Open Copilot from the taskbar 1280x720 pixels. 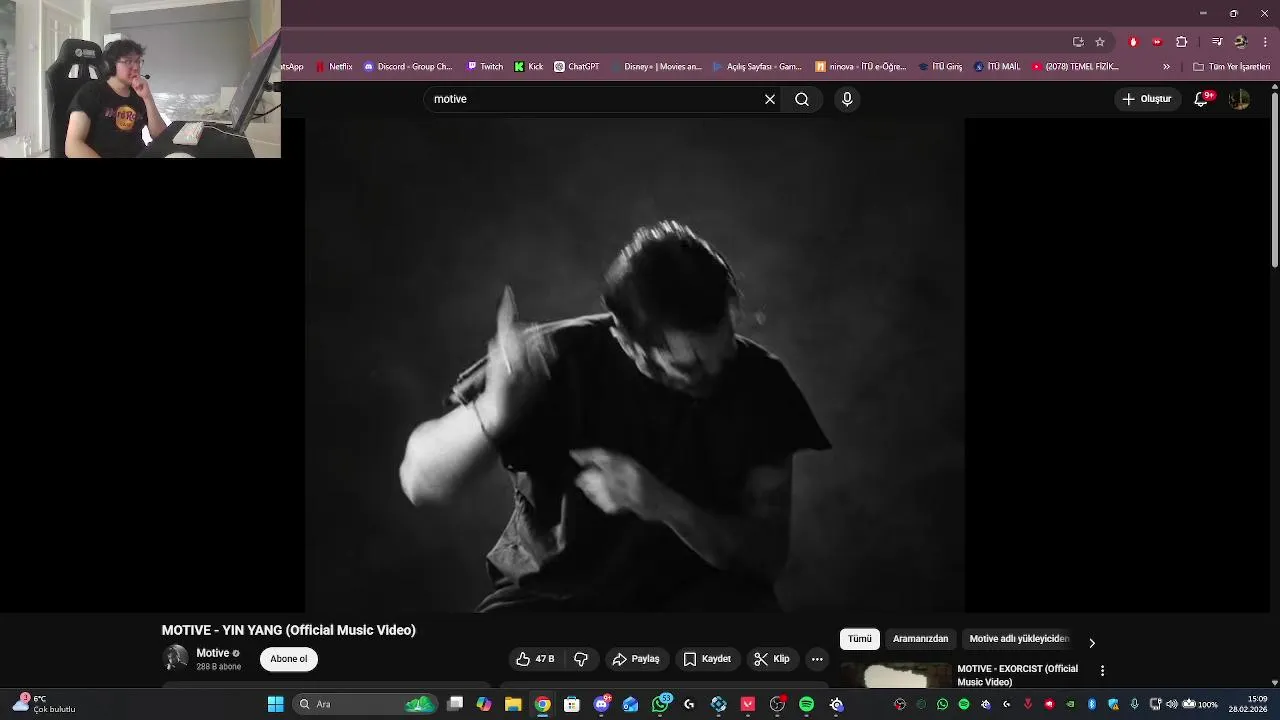click(x=484, y=704)
